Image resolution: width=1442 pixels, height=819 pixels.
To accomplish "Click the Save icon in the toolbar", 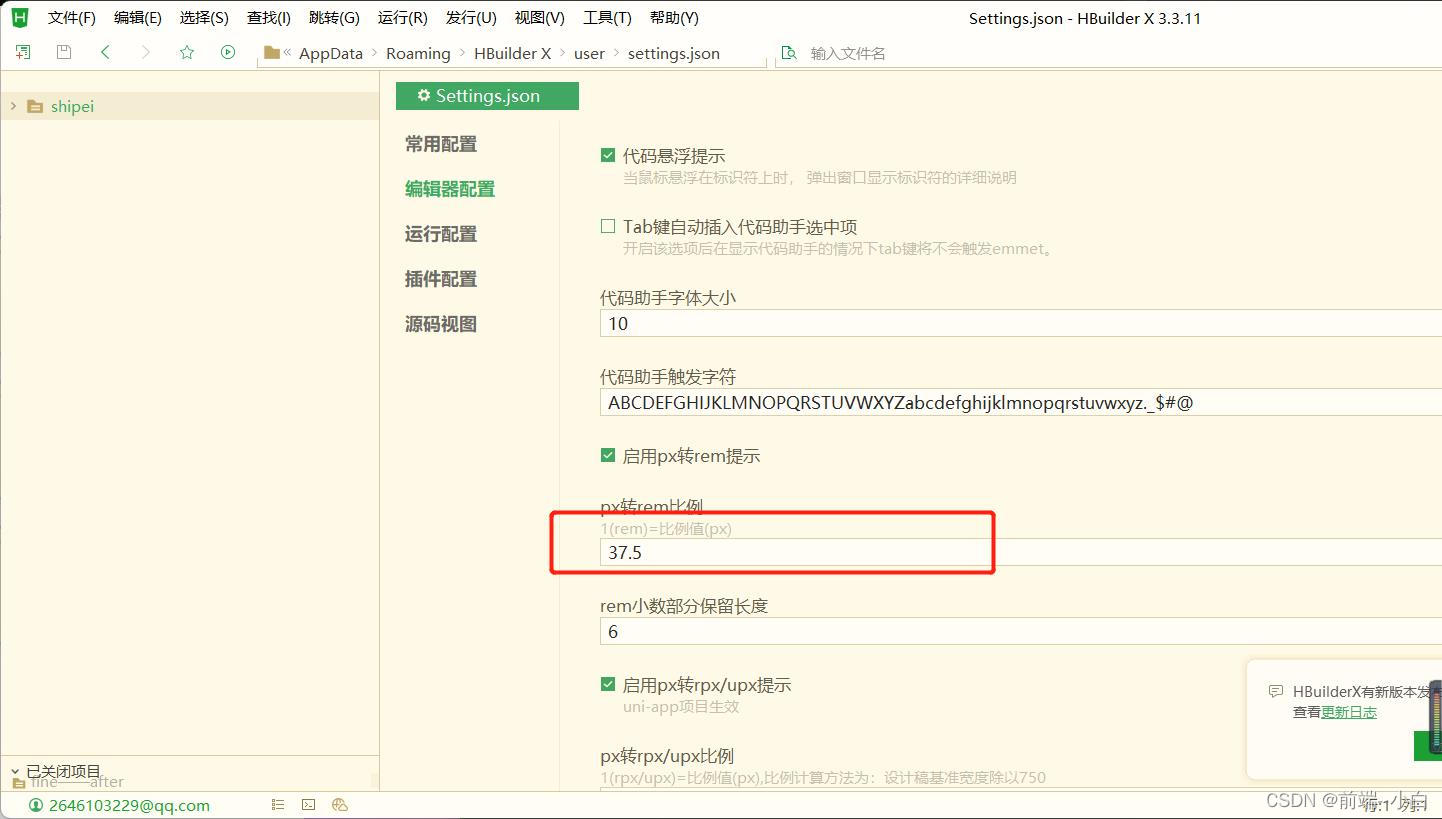I will pos(62,52).
